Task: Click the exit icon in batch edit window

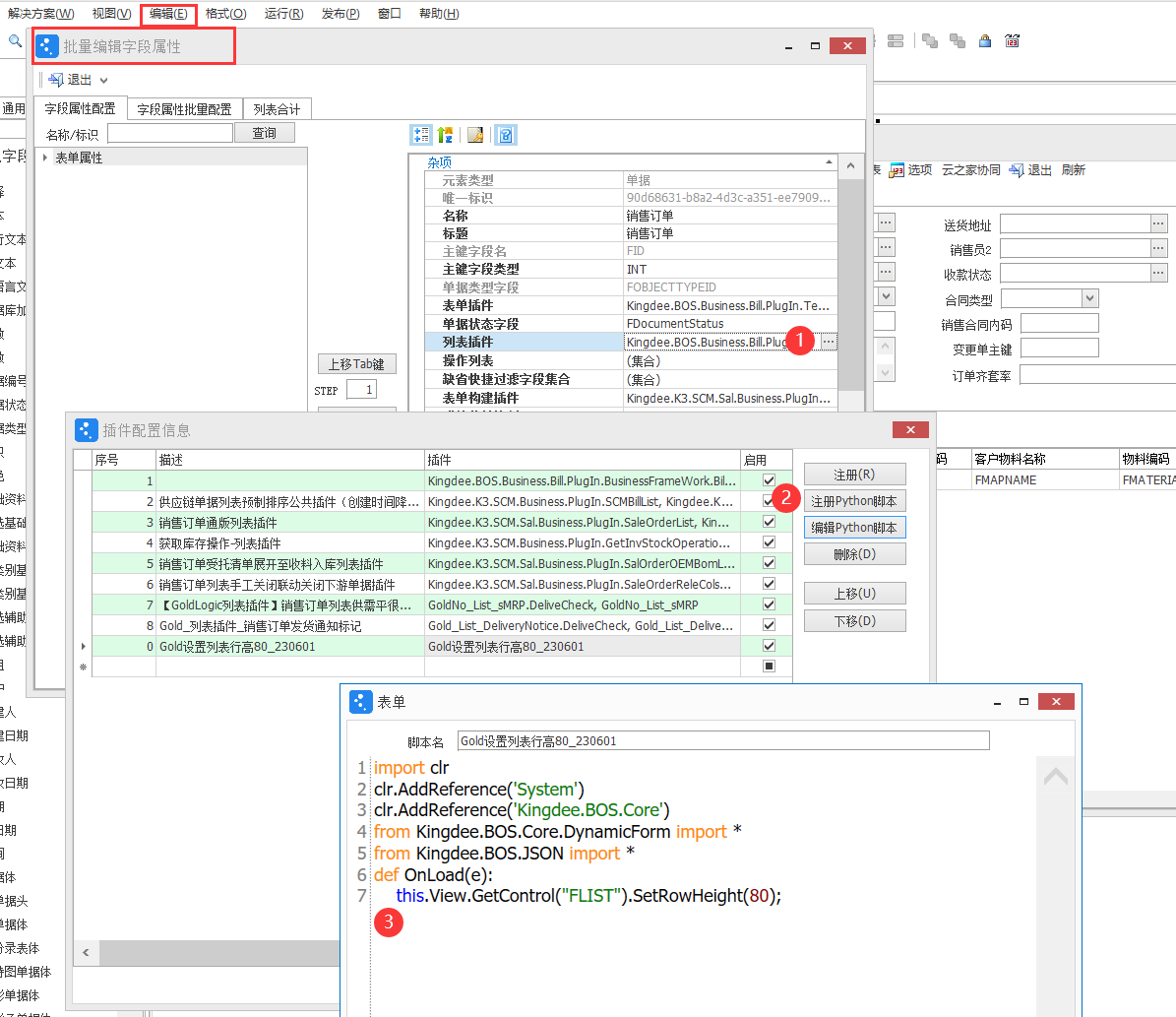Action: tap(55, 80)
